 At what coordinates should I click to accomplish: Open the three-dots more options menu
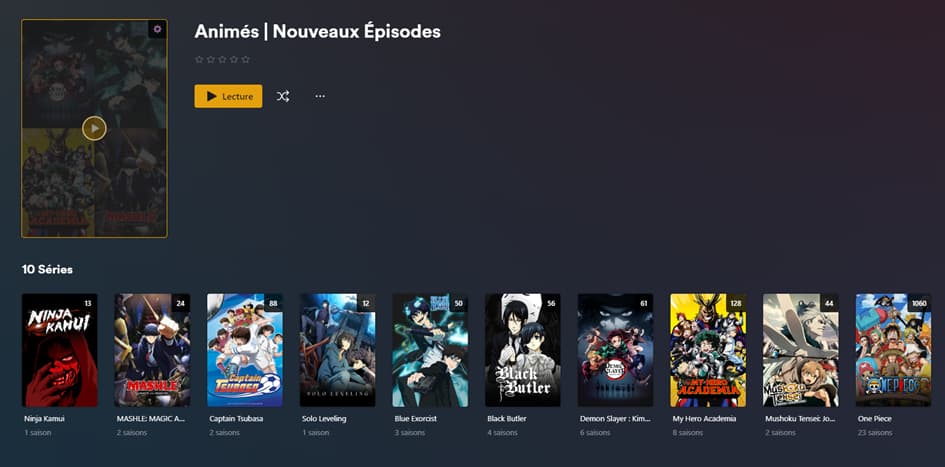(x=320, y=96)
